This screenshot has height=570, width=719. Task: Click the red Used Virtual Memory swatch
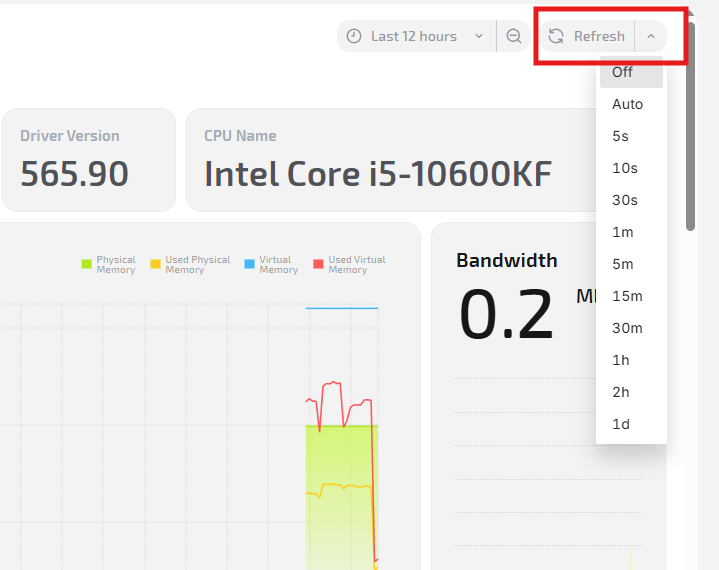[x=318, y=264]
